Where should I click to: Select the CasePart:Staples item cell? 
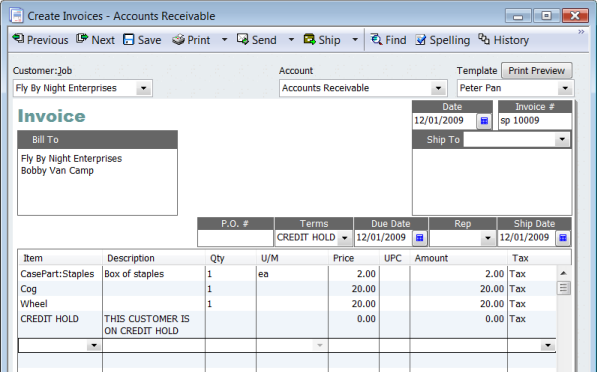pyautogui.click(x=60, y=274)
